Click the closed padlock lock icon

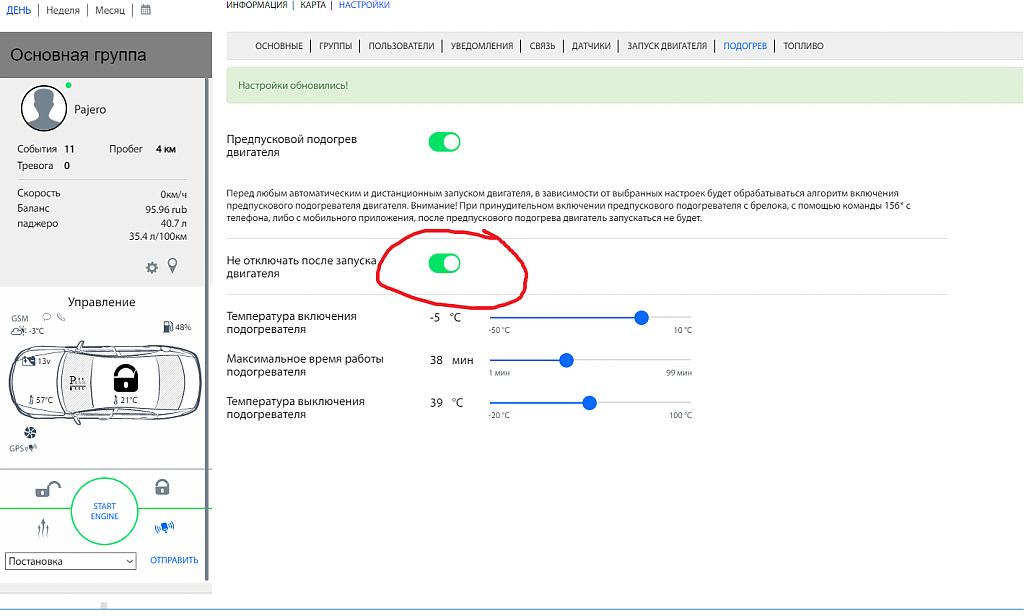pyautogui.click(x=162, y=487)
